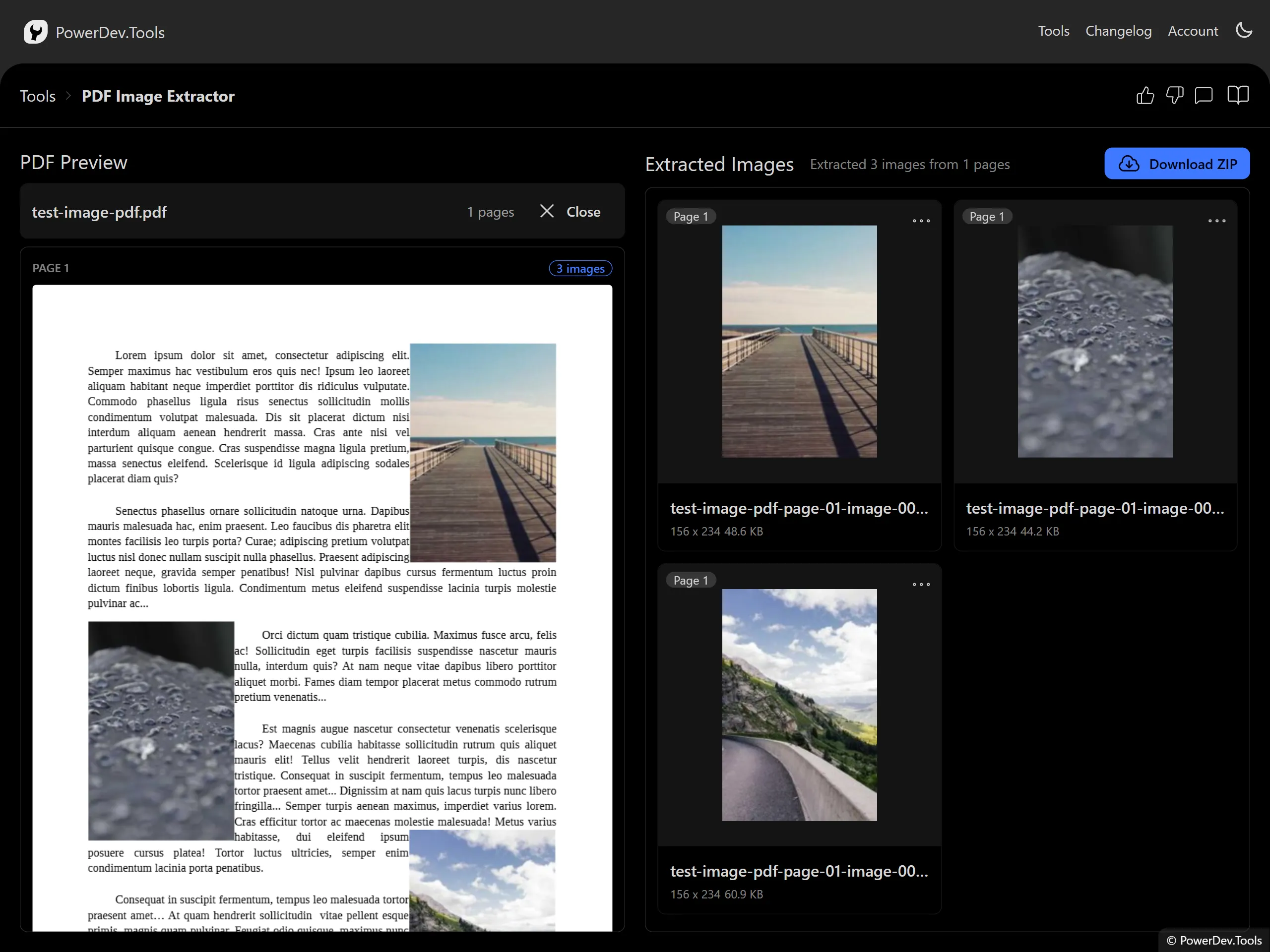Select the mountain road extracted thumbnail
Viewport: 1270px width, 952px height.
click(799, 705)
